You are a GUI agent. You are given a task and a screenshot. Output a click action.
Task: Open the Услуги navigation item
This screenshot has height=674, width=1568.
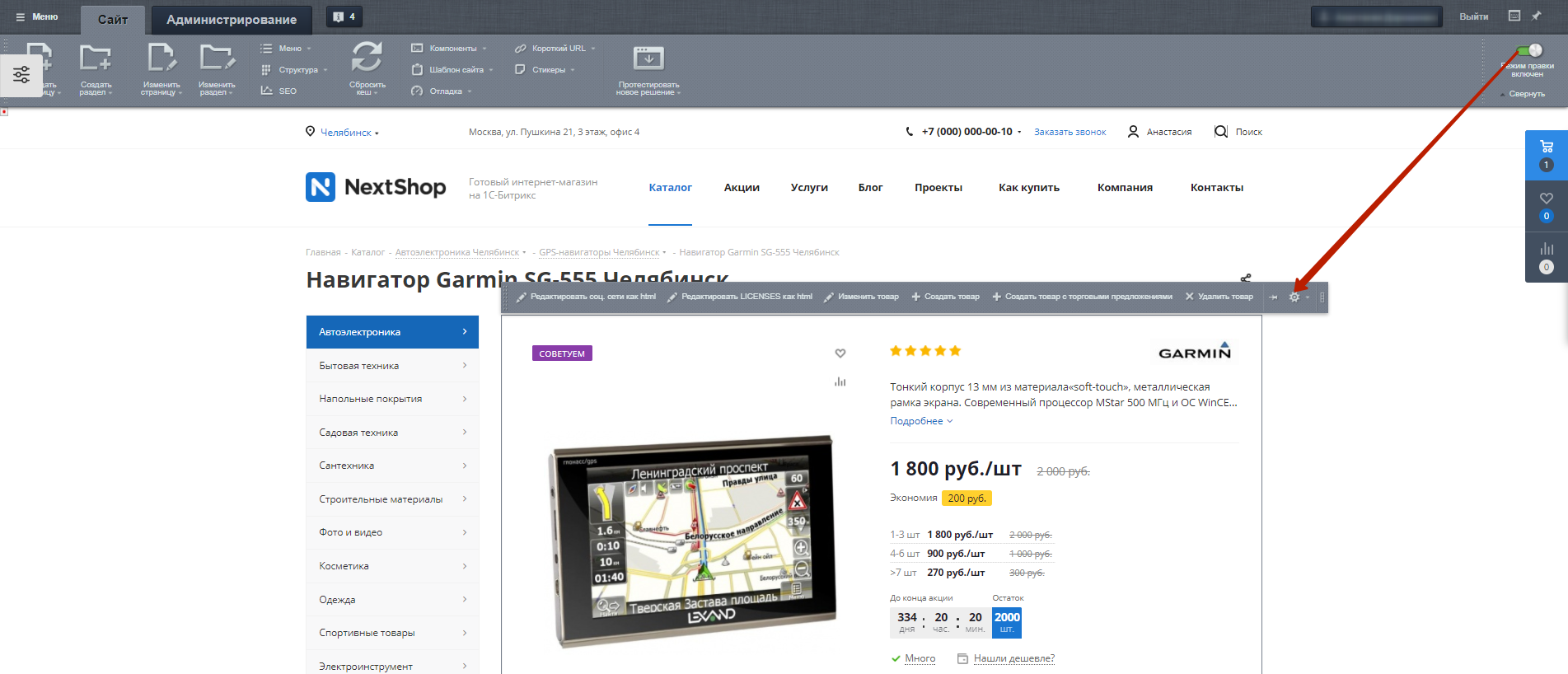click(809, 188)
